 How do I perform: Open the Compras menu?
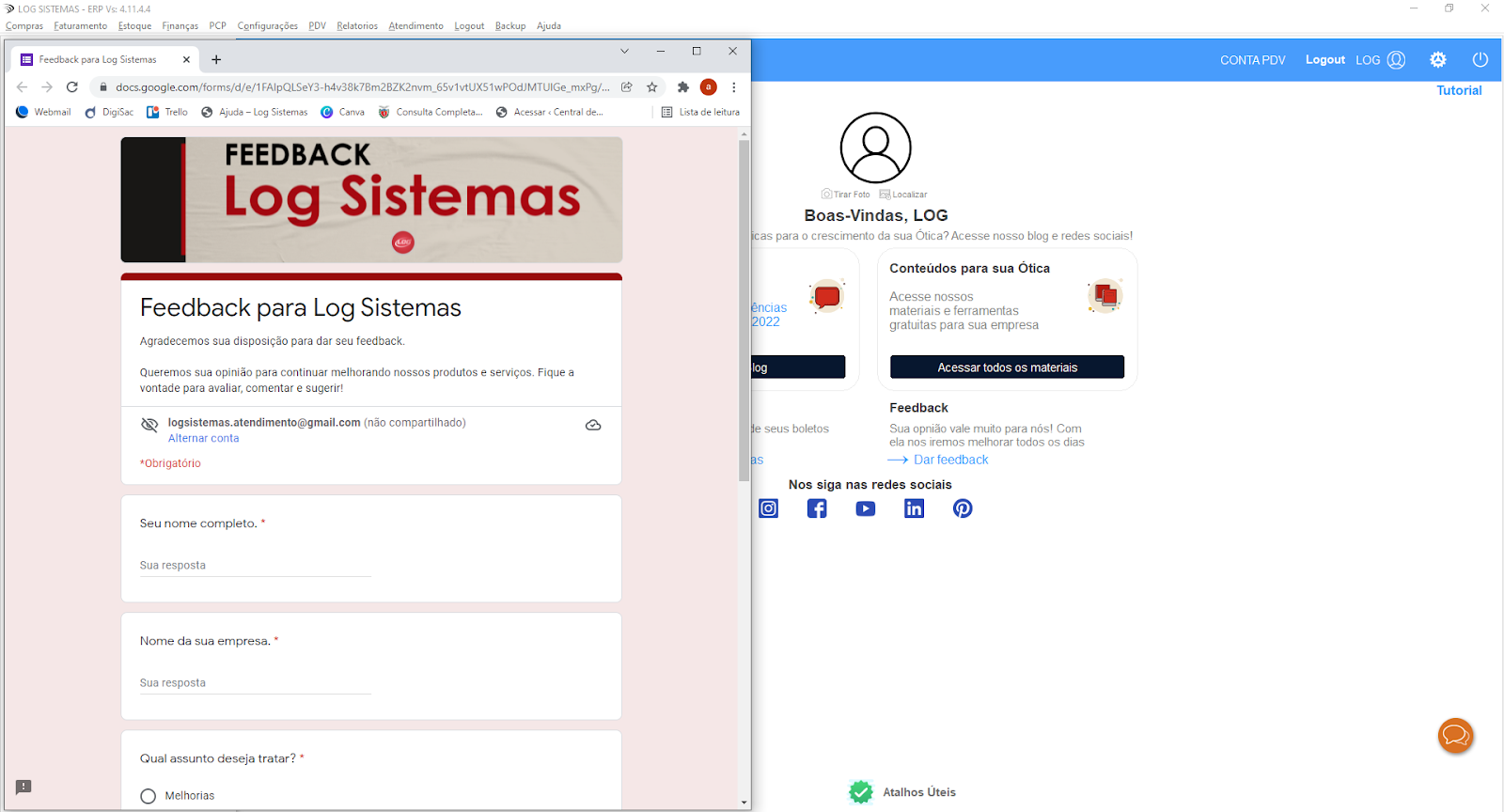click(x=24, y=26)
